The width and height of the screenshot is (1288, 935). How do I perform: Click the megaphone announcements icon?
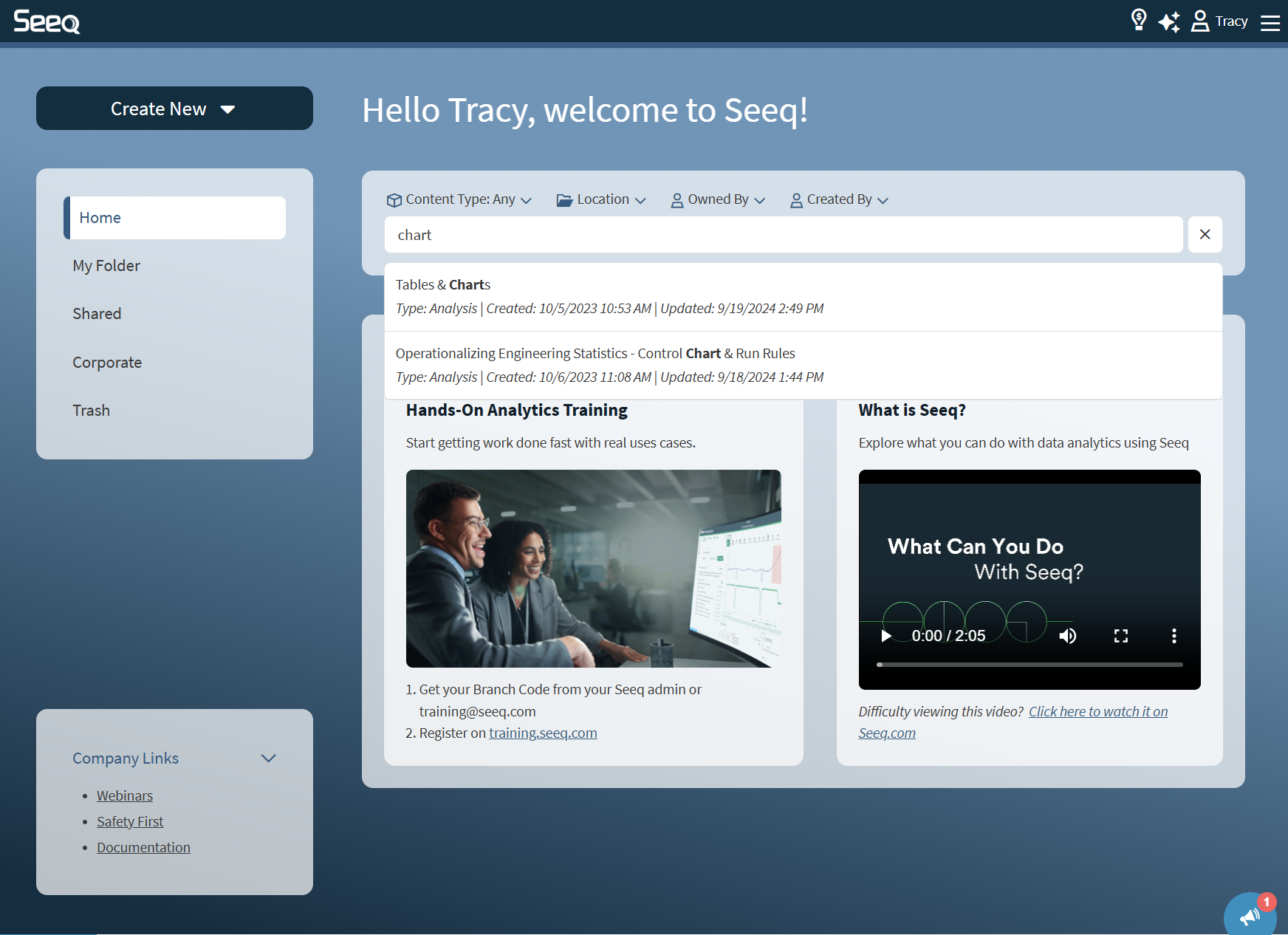(1250, 917)
